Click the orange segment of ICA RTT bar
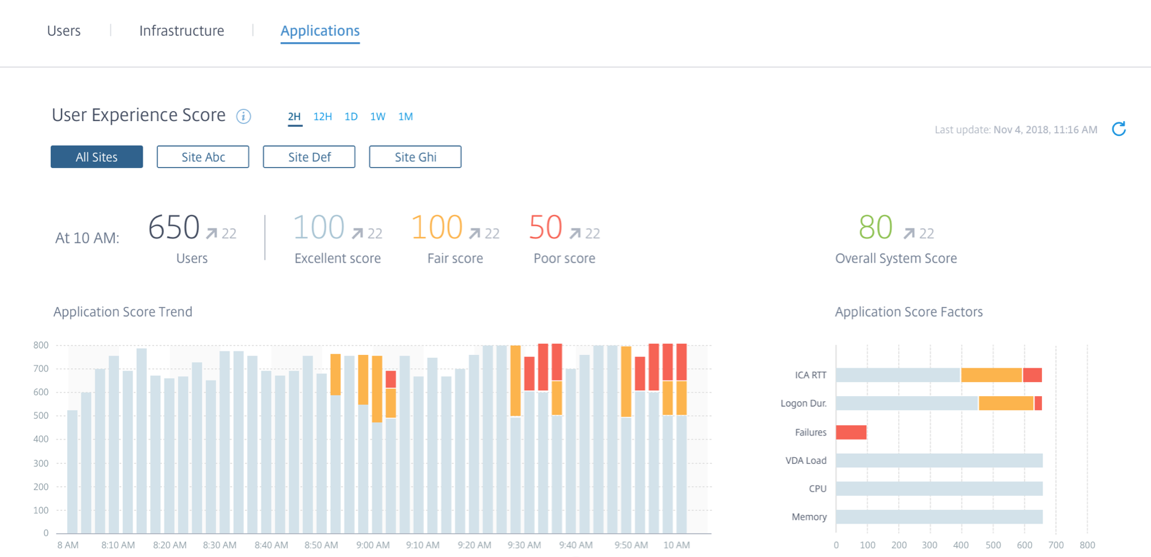1151x557 pixels. point(991,375)
